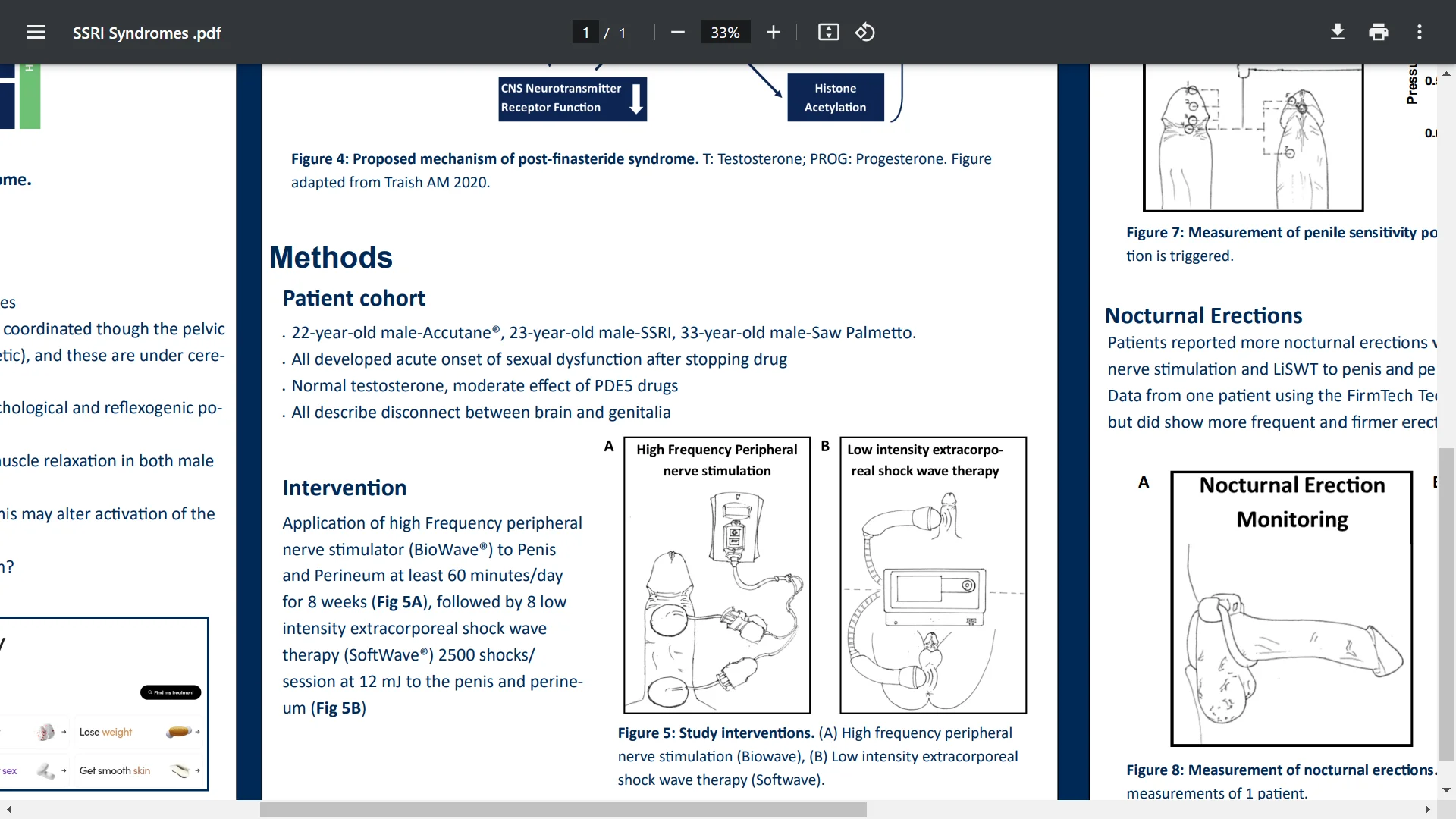Click the vertical scrollbar thumb

point(1446,604)
